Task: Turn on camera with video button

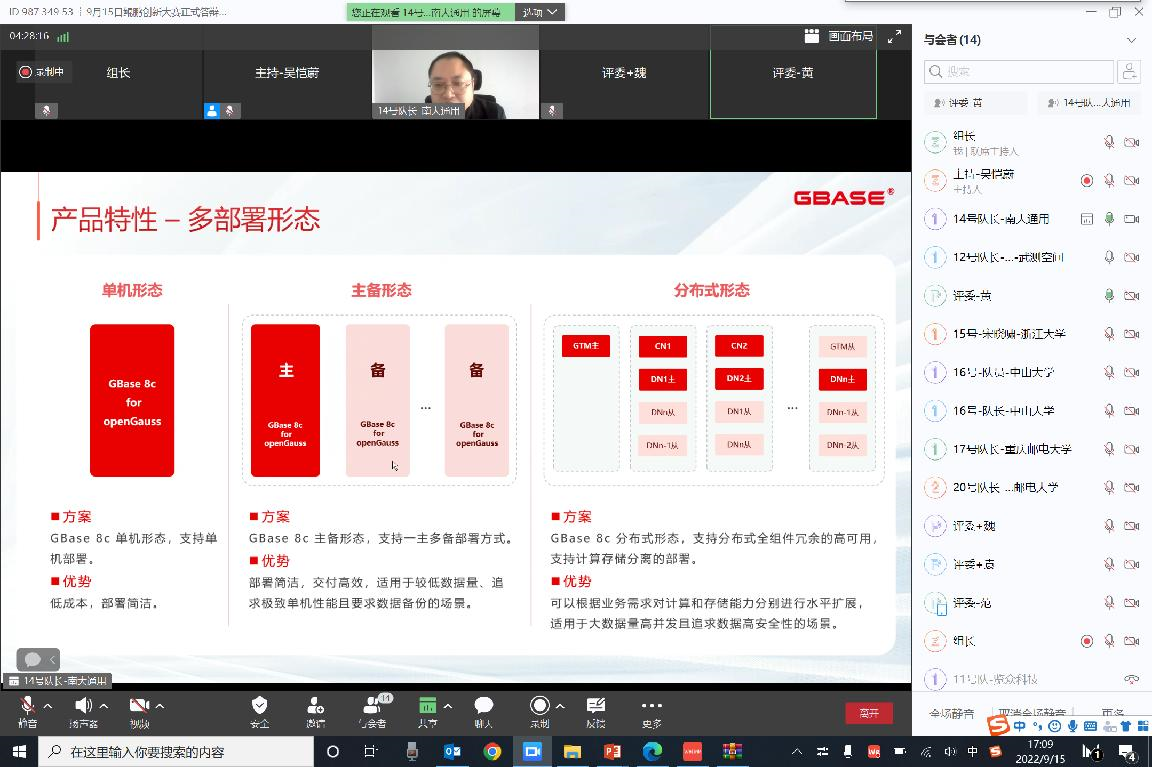Action: point(139,710)
